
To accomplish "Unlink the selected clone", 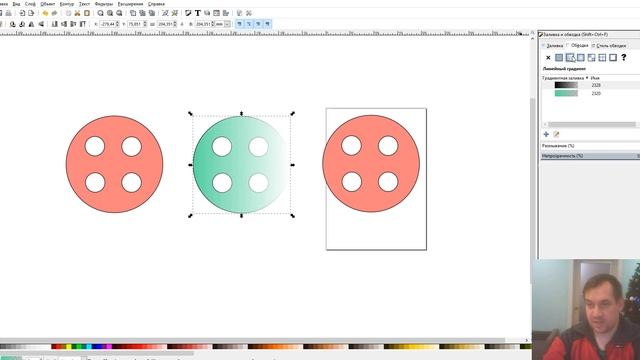I will coord(151,13).
